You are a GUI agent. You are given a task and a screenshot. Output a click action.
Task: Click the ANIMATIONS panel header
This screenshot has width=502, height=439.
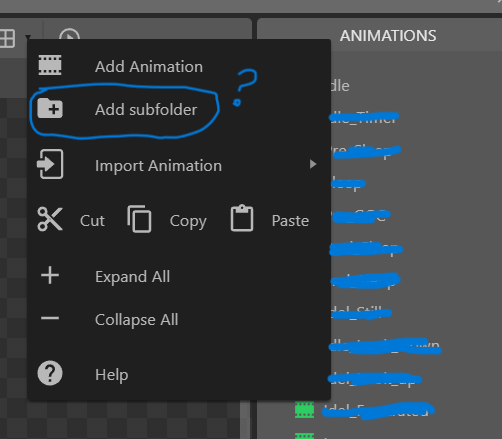[388, 36]
